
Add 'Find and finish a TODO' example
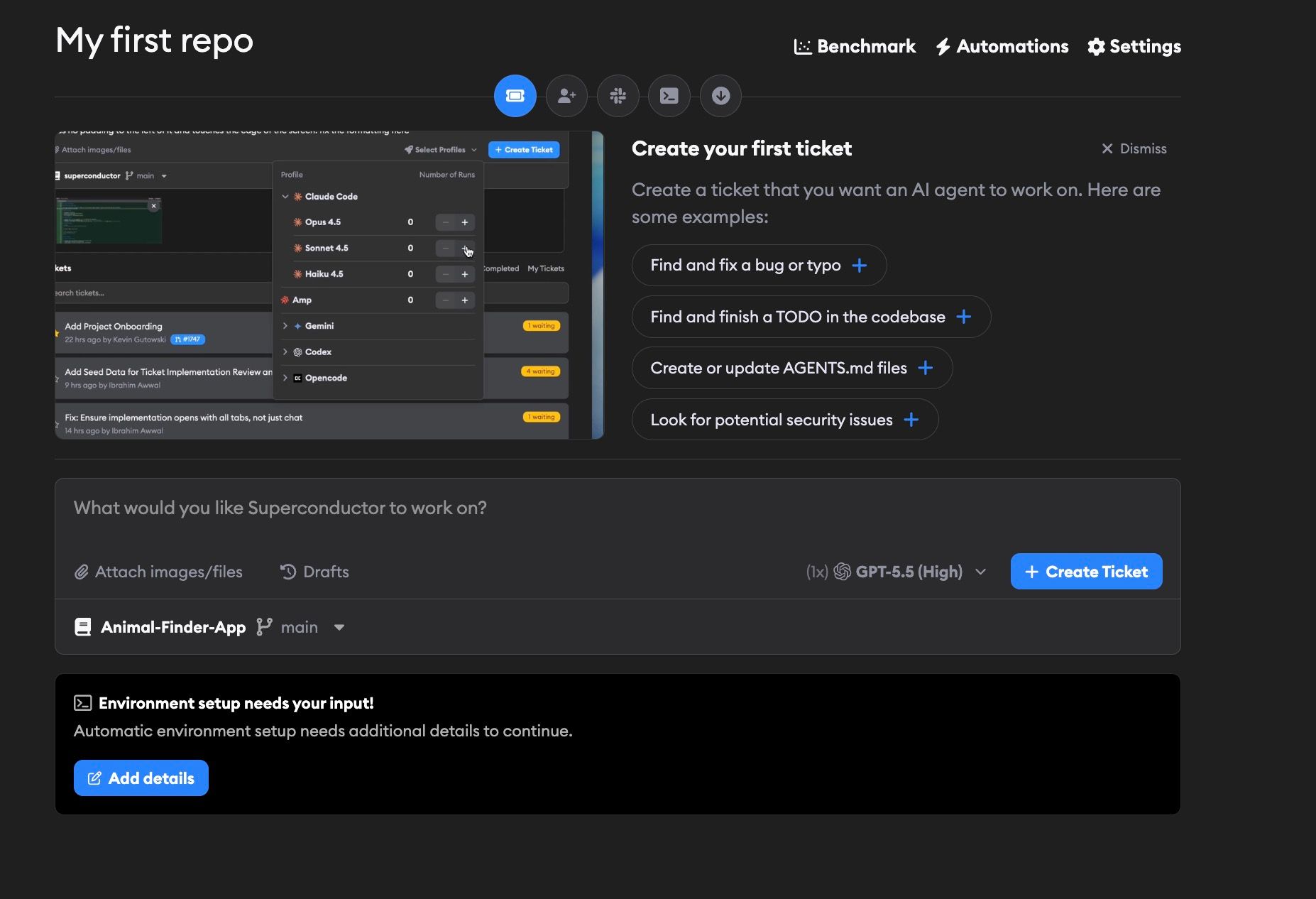(811, 317)
